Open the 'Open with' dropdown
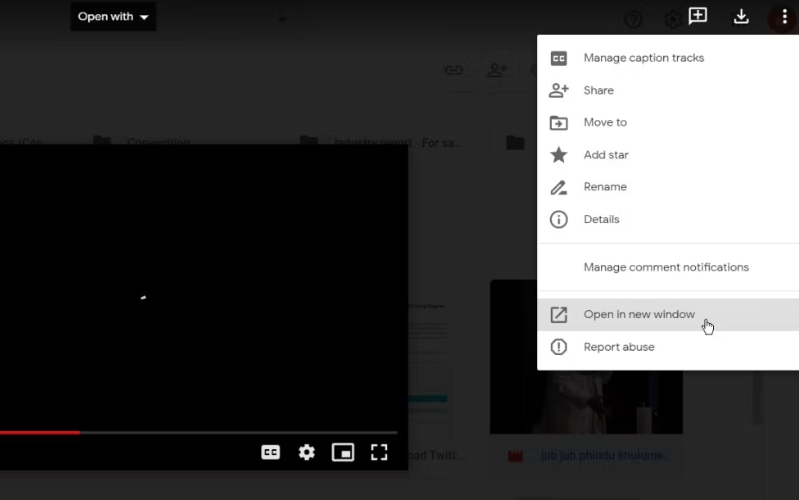 click(113, 17)
